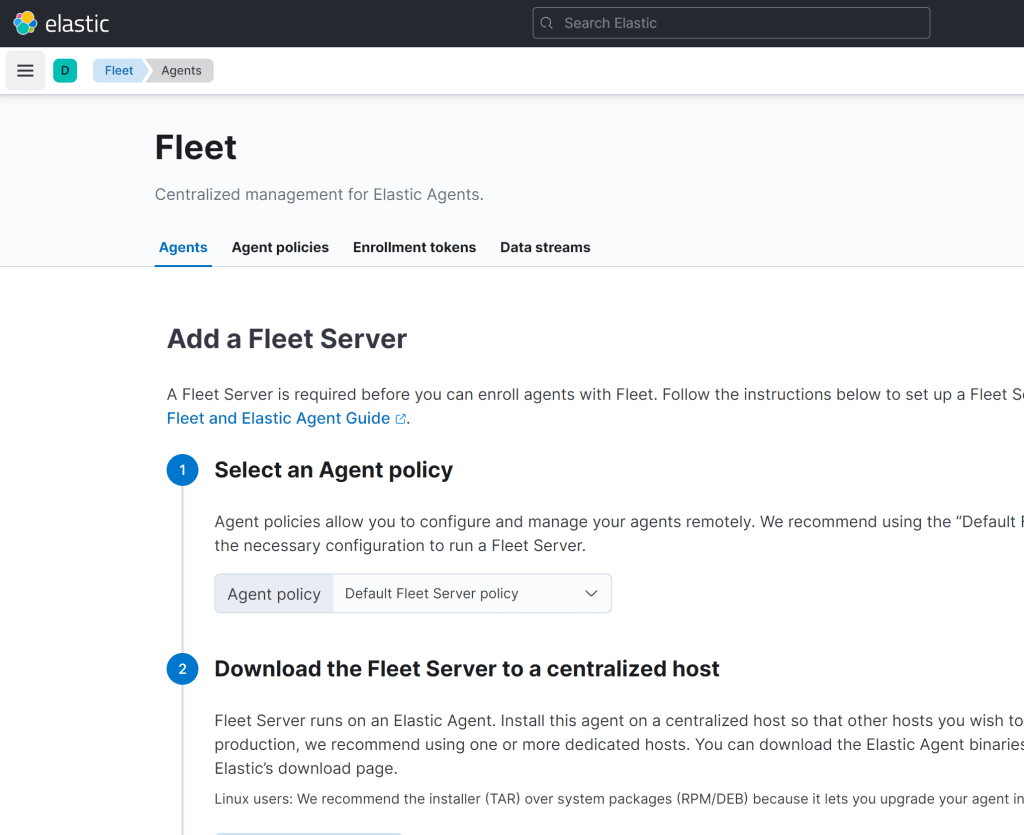Click the elastic wordmark in the header

77,23
